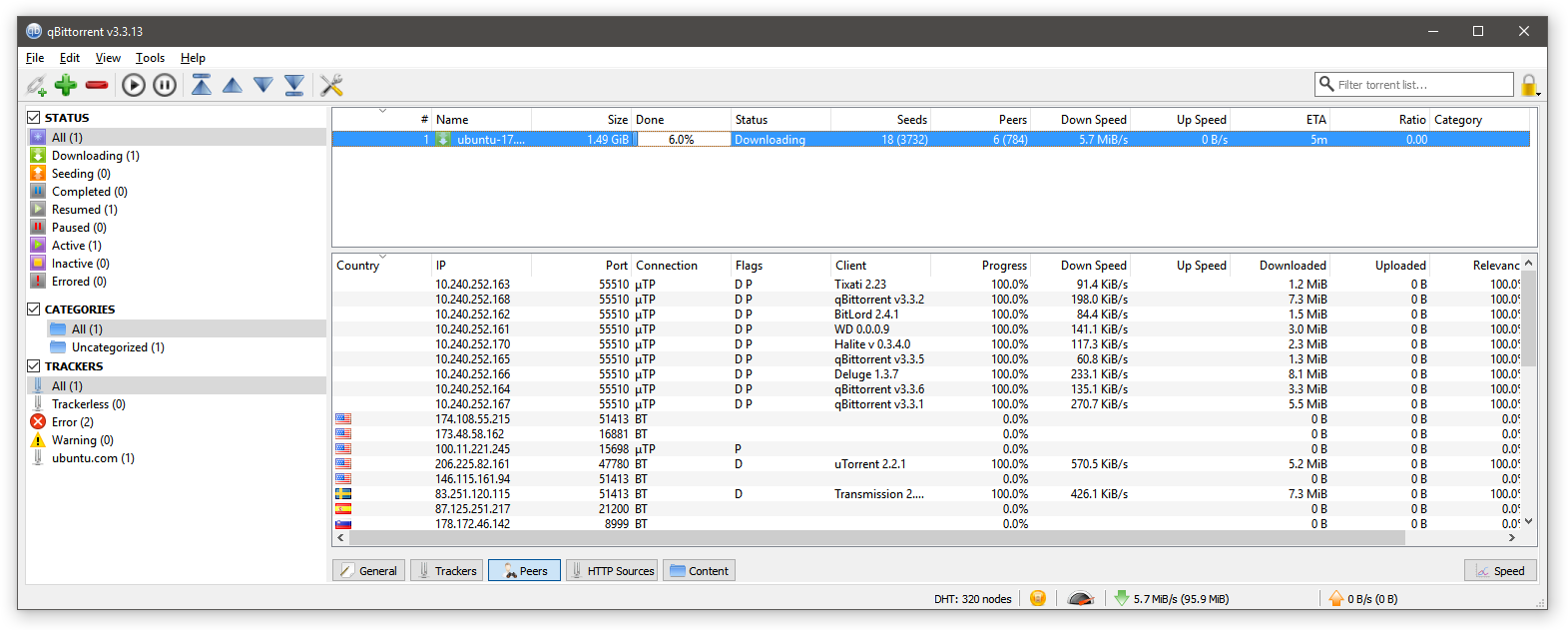1568x630 pixels.
Task: Select Inactive (0) status filter
Action: [x=177, y=263]
